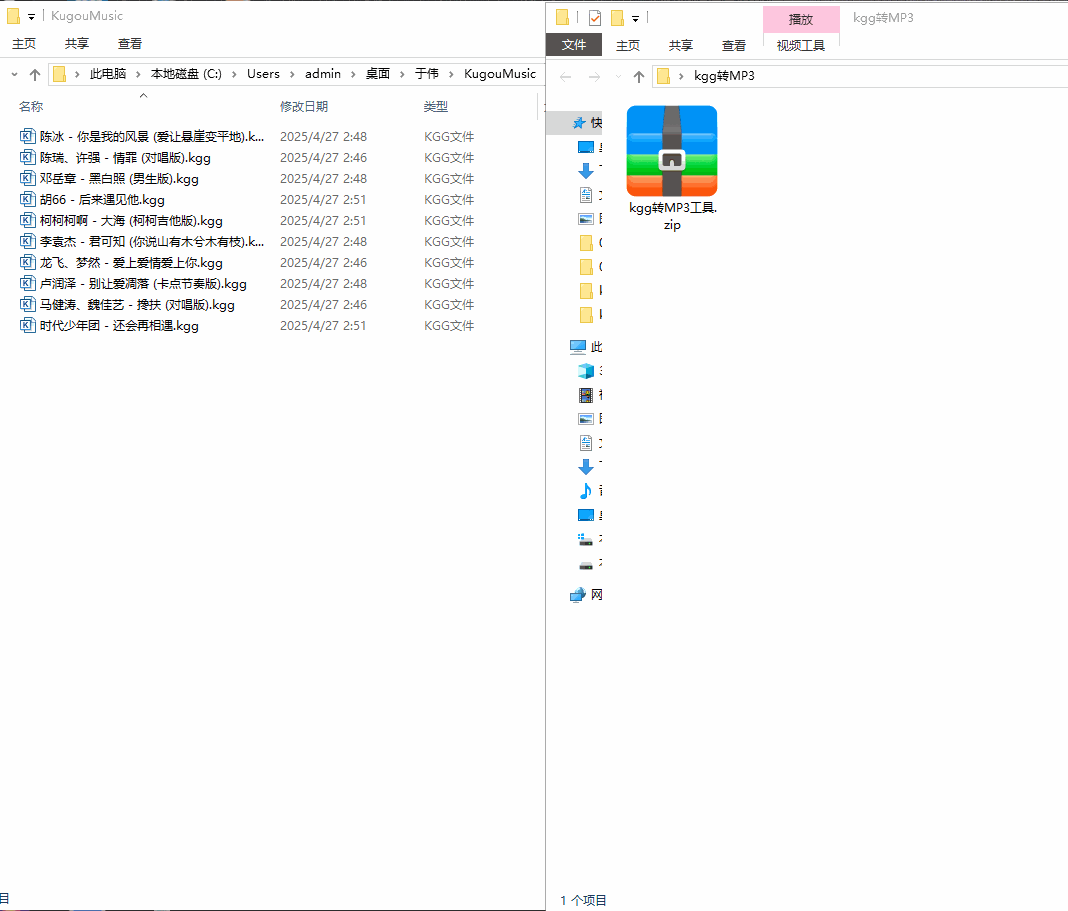Open 视频工具 tab in kgg转MP3 ribbon

point(801,46)
